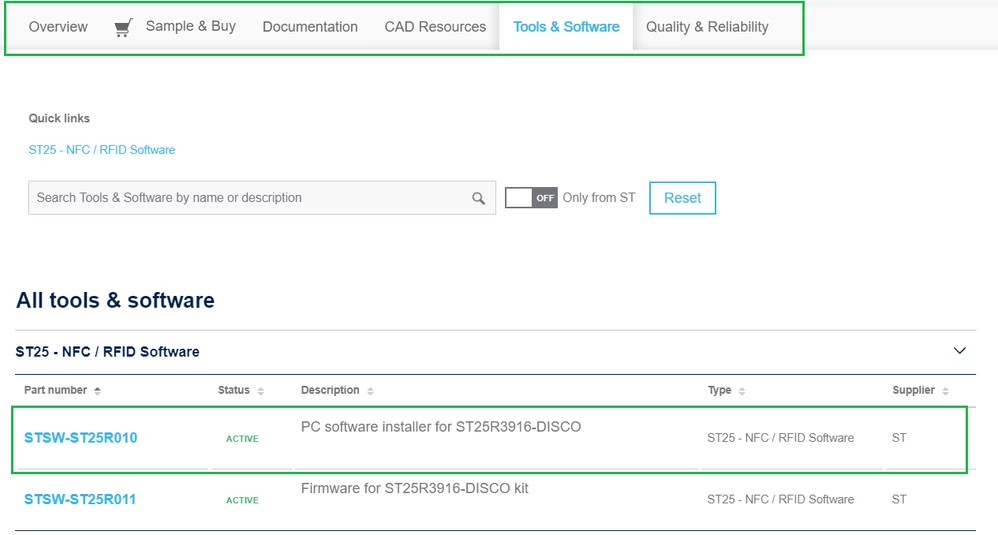The width and height of the screenshot is (998, 535).
Task: Sort by Status arrows icon
Action: [260, 391]
